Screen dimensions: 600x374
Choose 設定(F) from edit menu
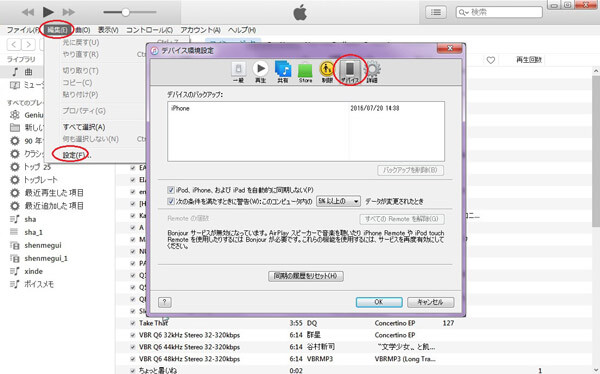[77, 155]
